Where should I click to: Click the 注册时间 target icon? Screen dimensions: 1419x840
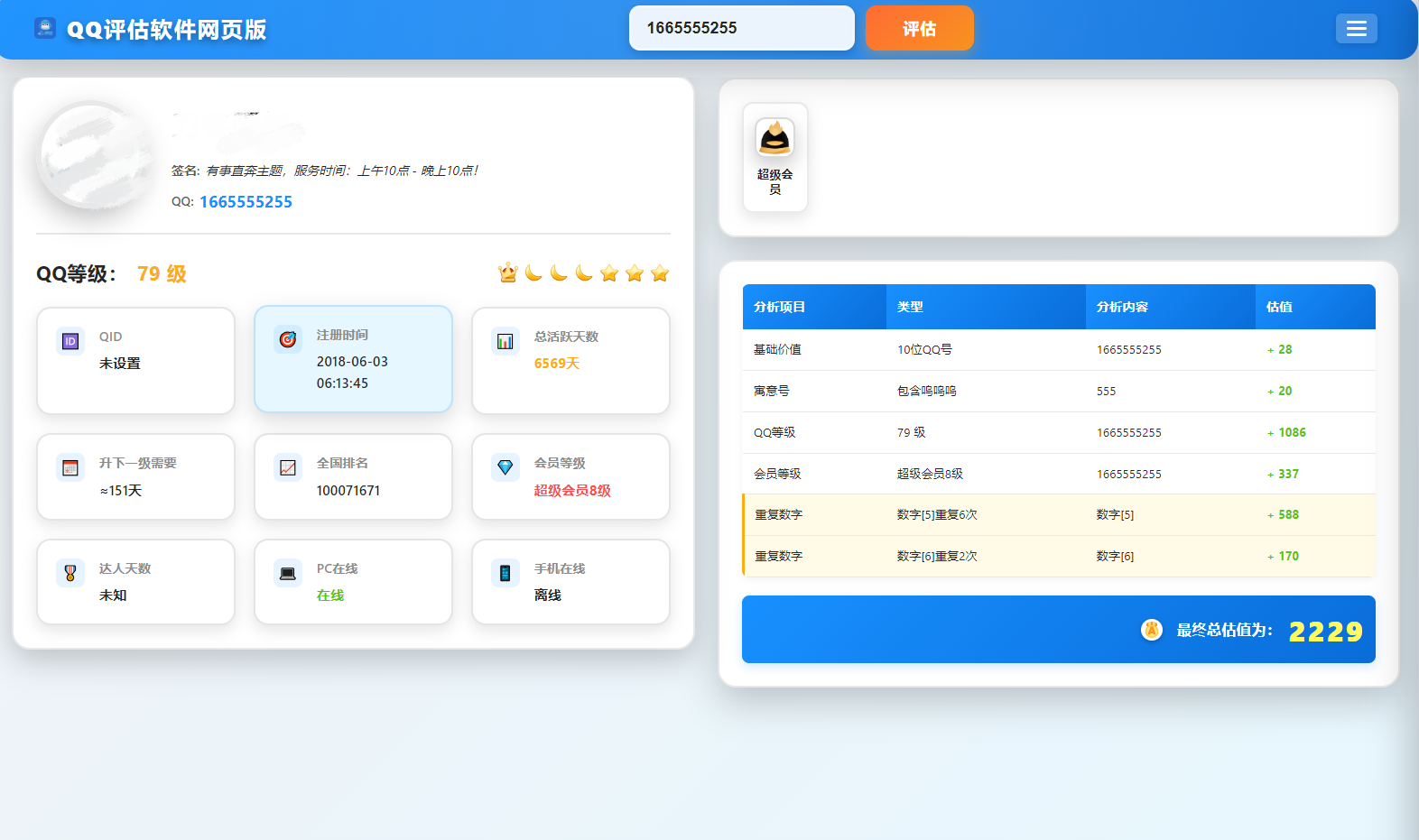288,339
